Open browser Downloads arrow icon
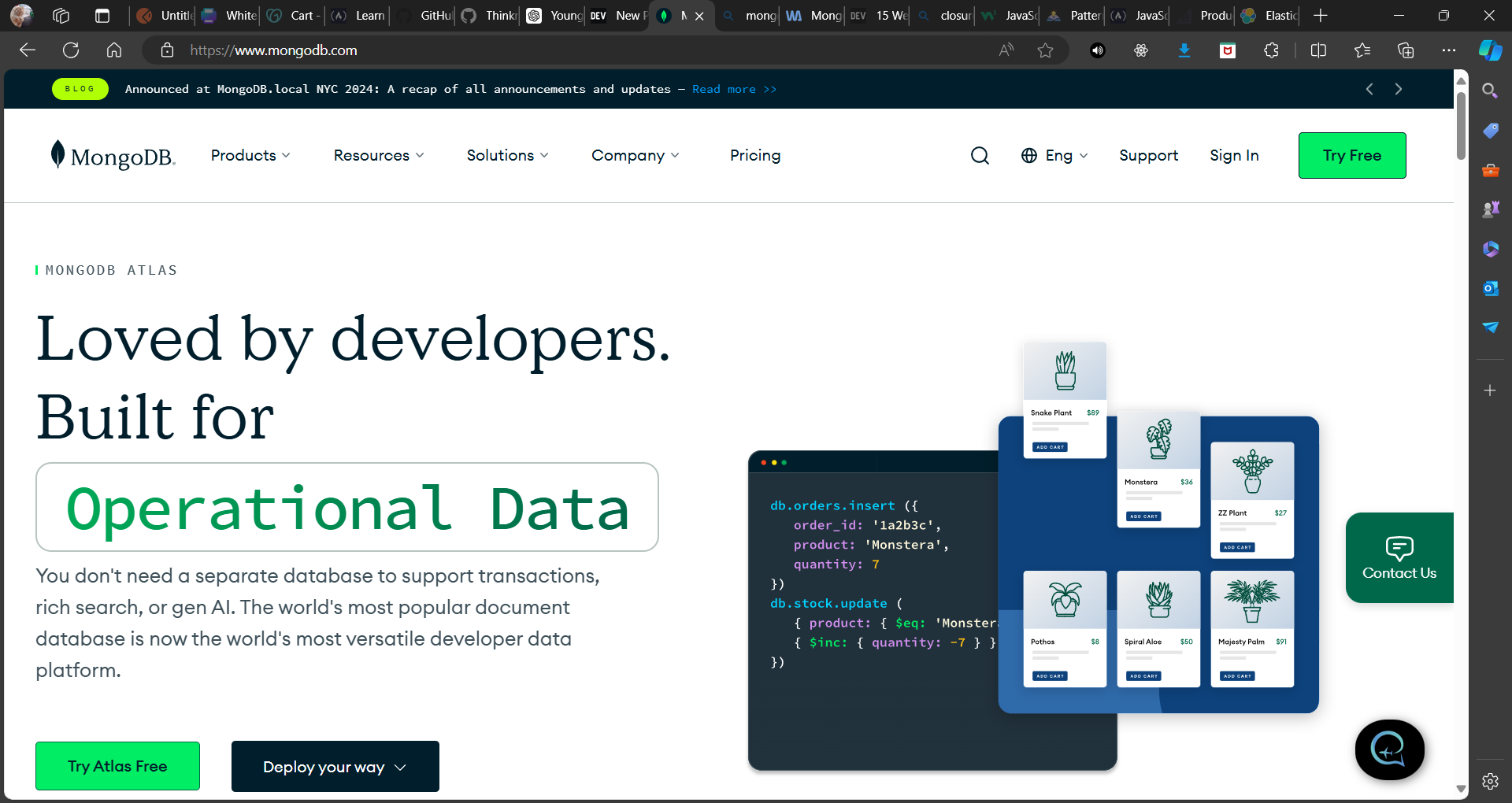This screenshot has width=1512, height=803. pos(1184,50)
